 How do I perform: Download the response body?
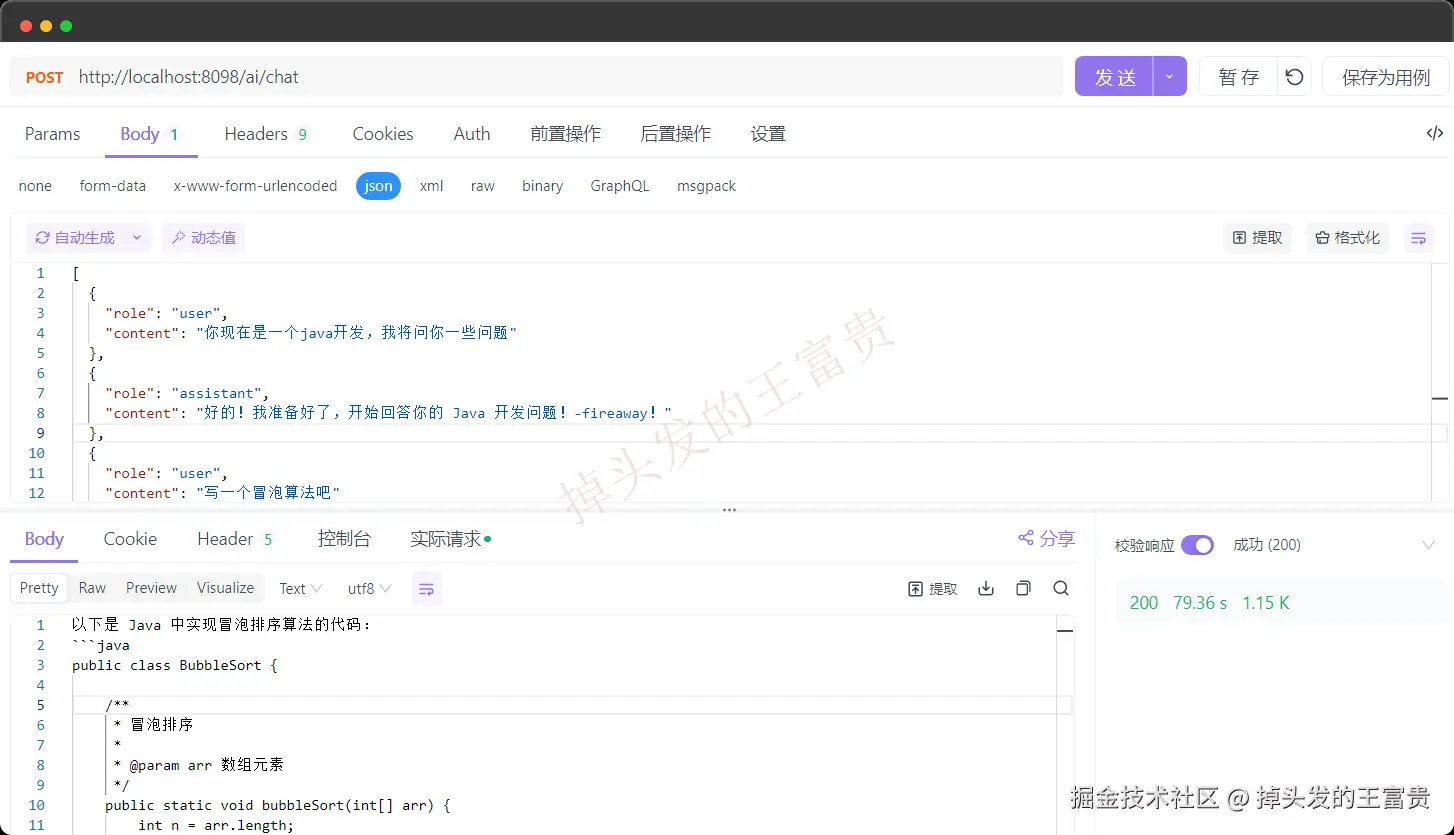(986, 589)
